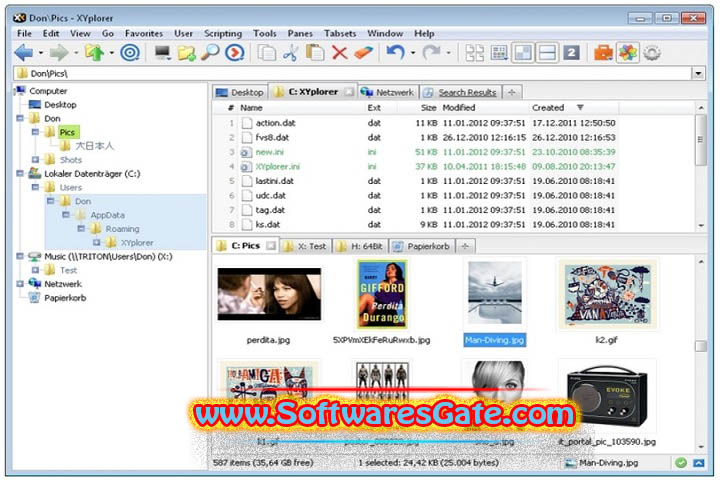This screenshot has width=720, height=480.
Task: Click the Redo arrow icon
Action: click(431, 53)
